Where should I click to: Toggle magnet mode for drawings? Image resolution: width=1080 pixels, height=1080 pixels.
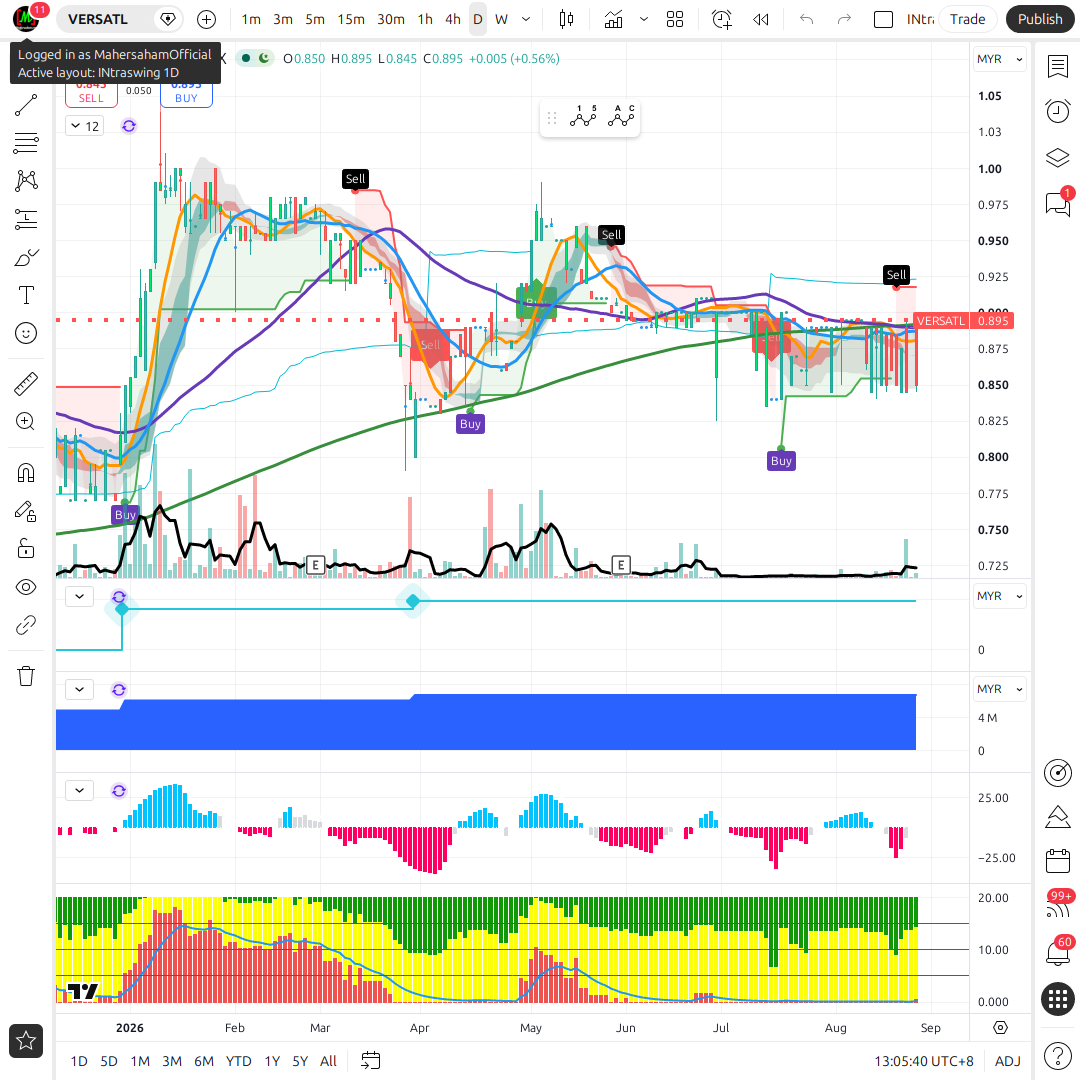(x=25, y=472)
